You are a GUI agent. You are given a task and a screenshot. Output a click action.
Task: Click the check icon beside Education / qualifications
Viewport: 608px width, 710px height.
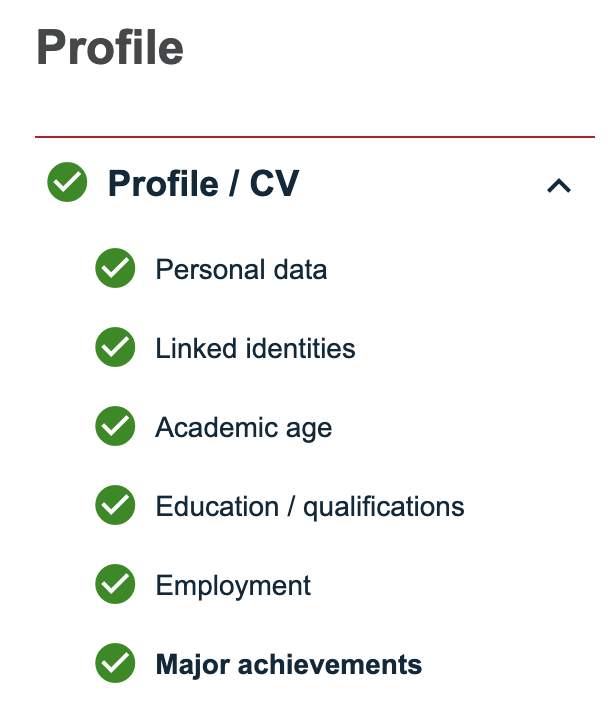(x=115, y=506)
